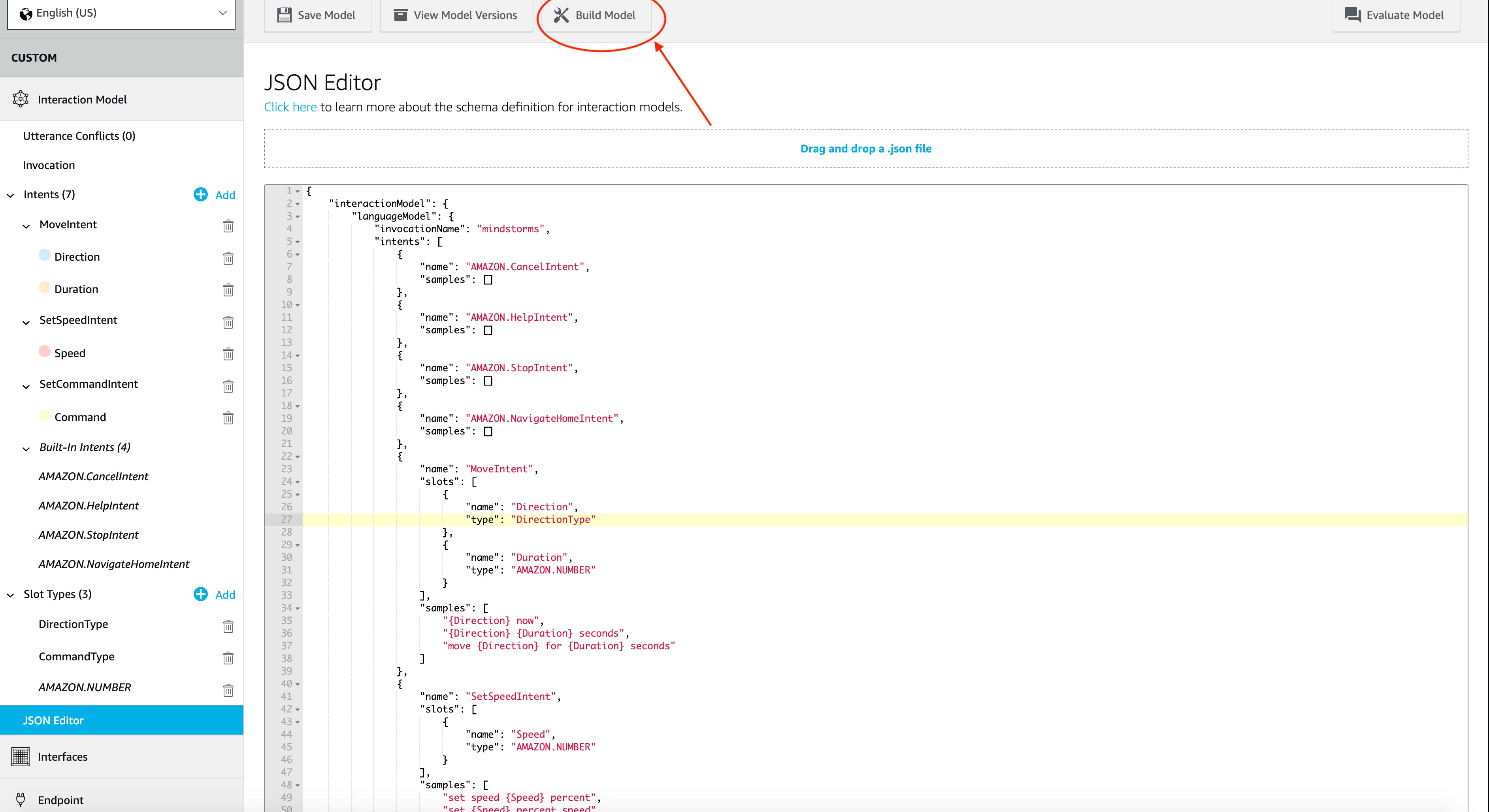Select AMAZON.StopIntent in the sidebar
This screenshot has width=1489, height=812.
[89, 535]
